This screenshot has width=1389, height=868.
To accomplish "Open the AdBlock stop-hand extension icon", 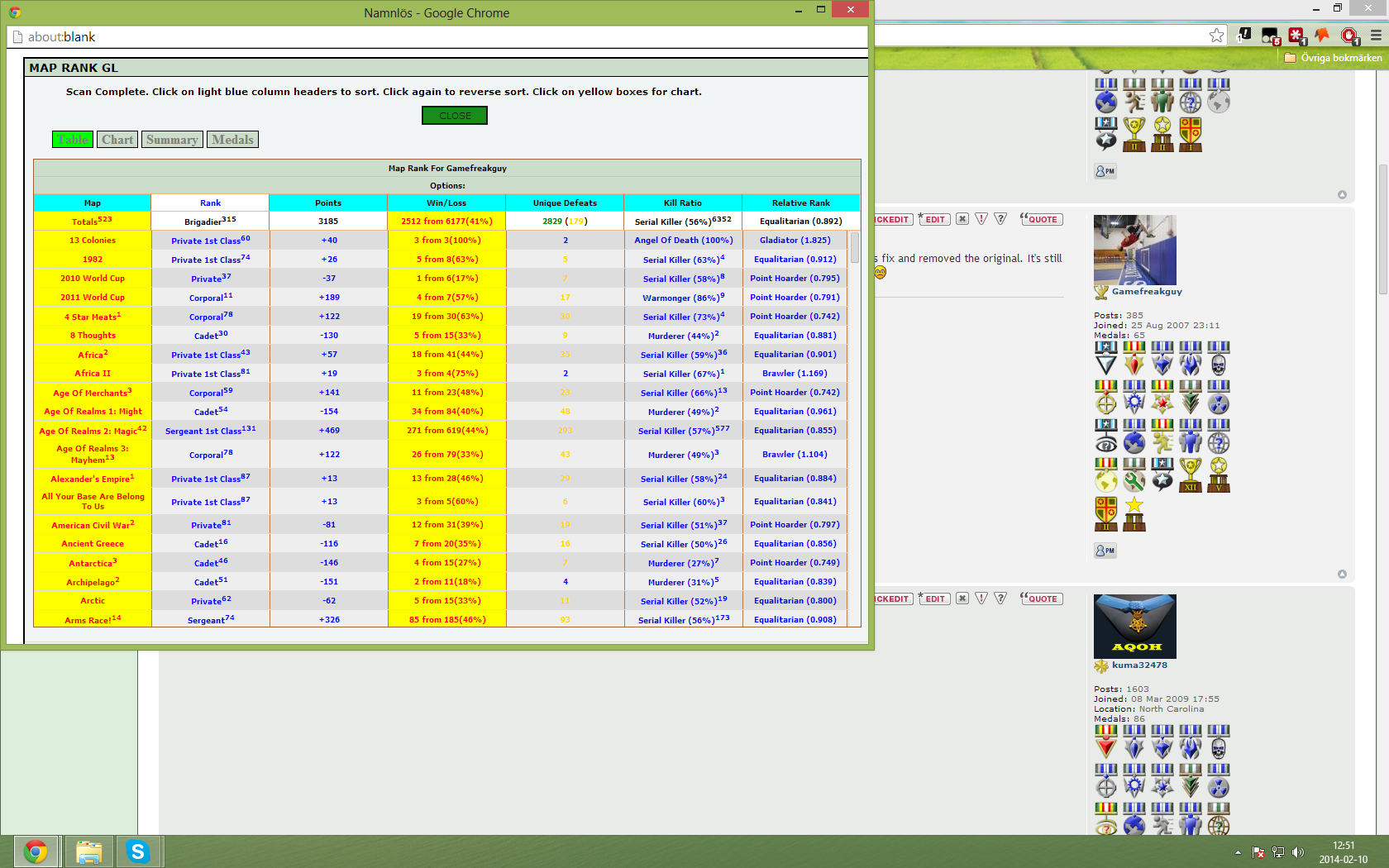I will 1349,35.
